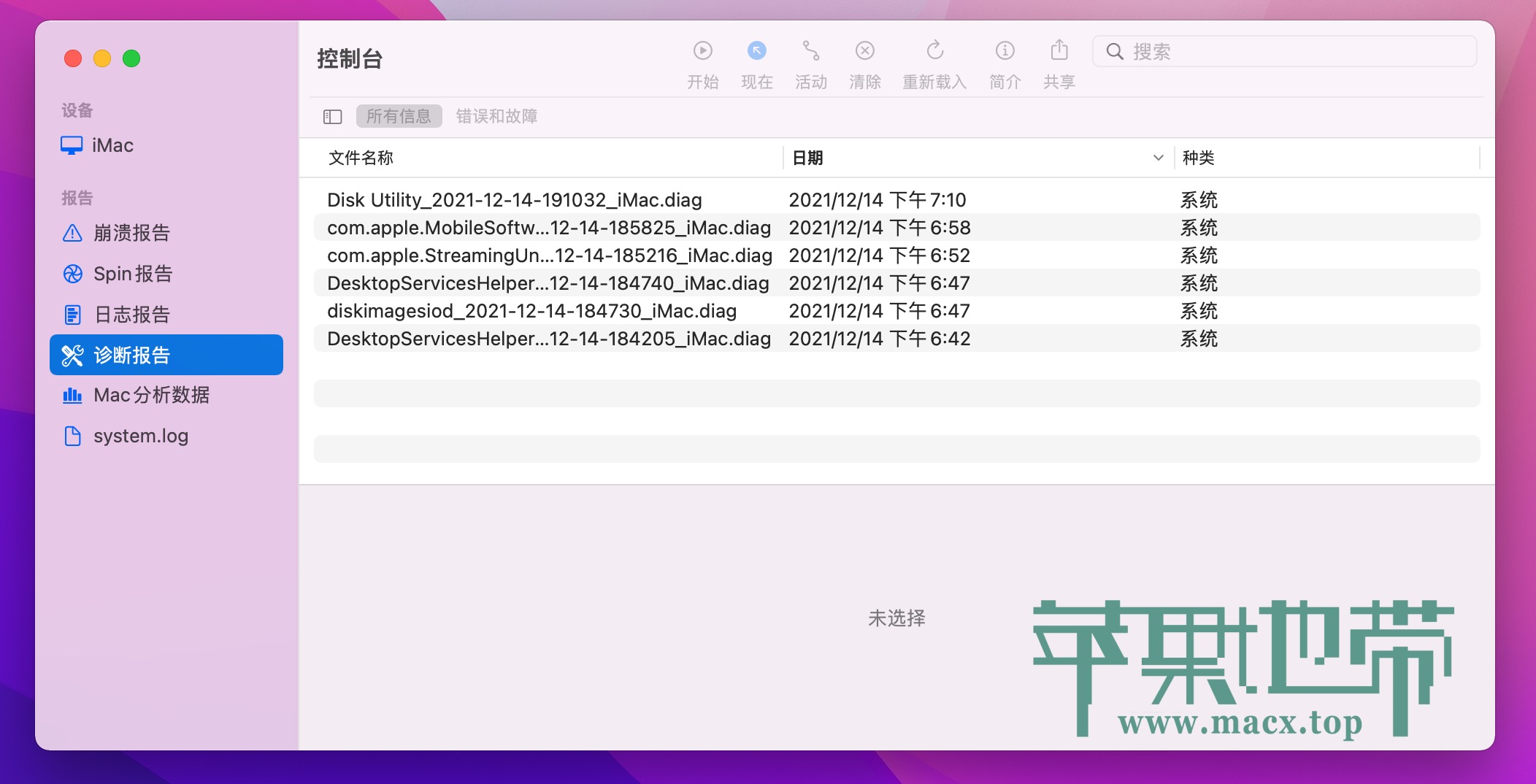The height and width of the screenshot is (784, 1536).
Task: Click the 日期 column sort chevron
Action: coord(1158,158)
